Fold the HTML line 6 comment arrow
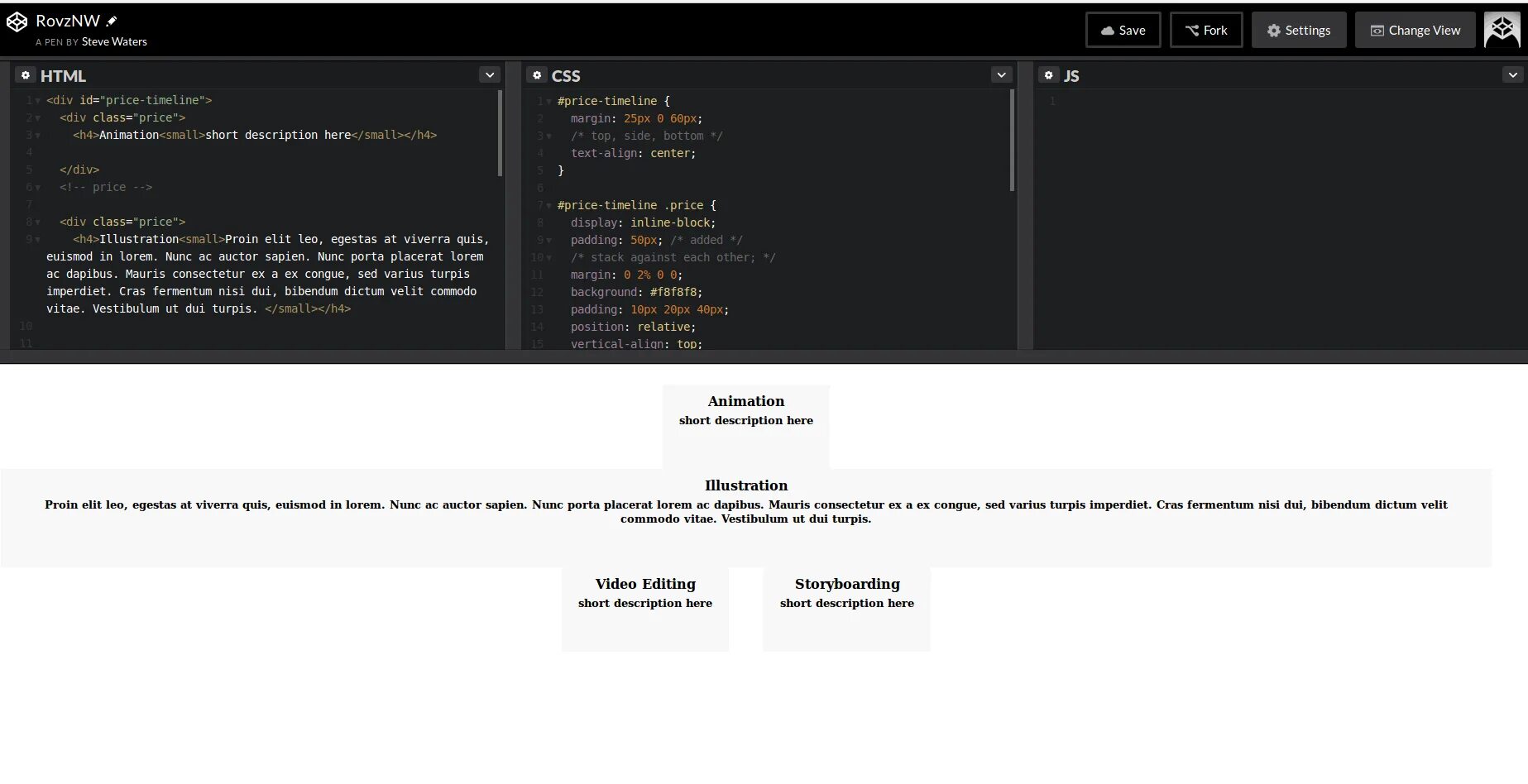 coord(38,188)
